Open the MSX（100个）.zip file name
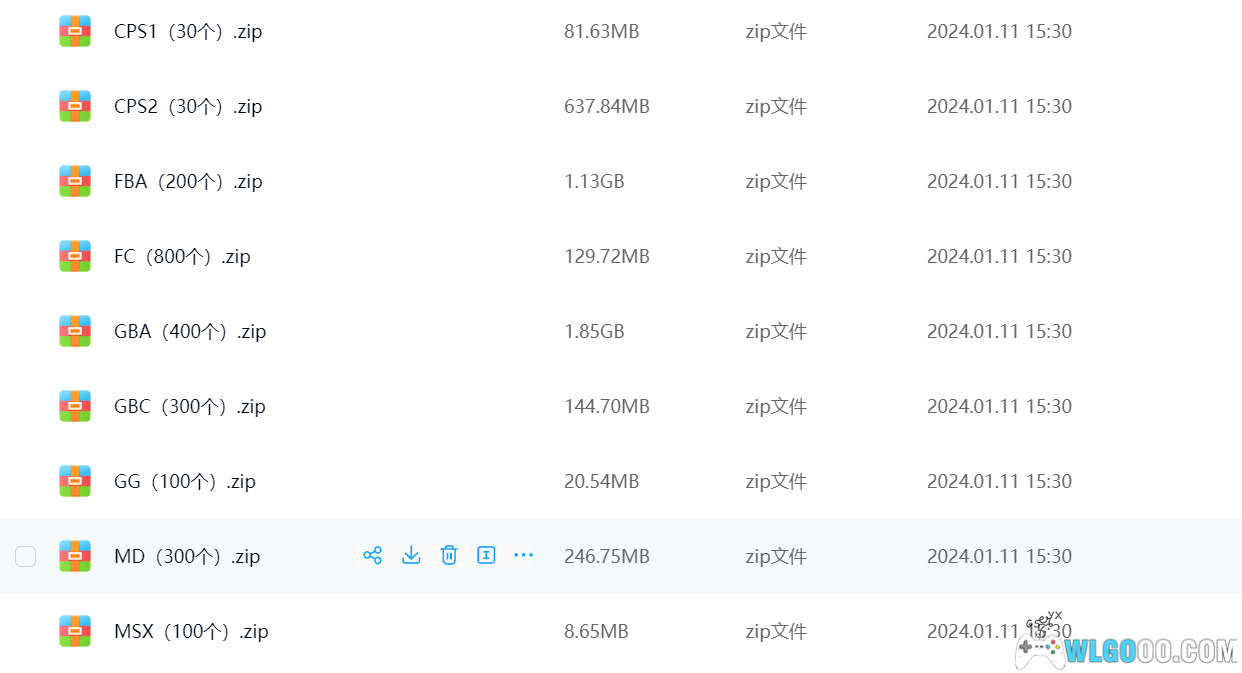Screen dimensions: 1242x673 pos(191,631)
